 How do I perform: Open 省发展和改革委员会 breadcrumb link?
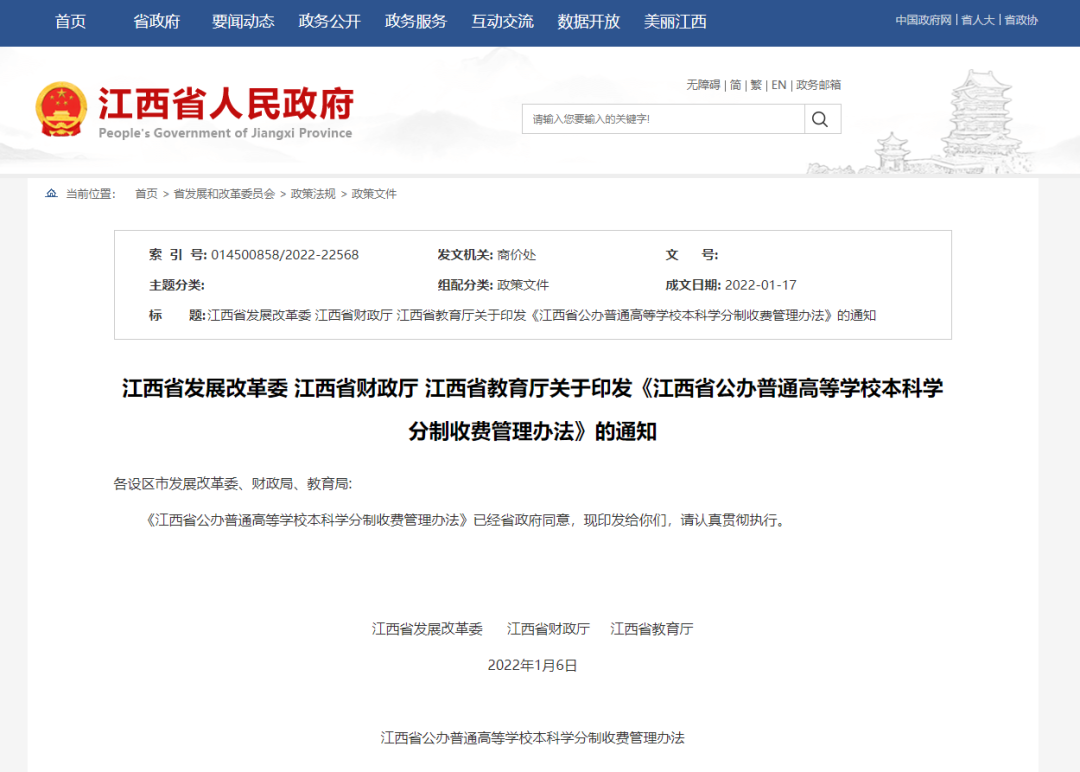tap(222, 193)
